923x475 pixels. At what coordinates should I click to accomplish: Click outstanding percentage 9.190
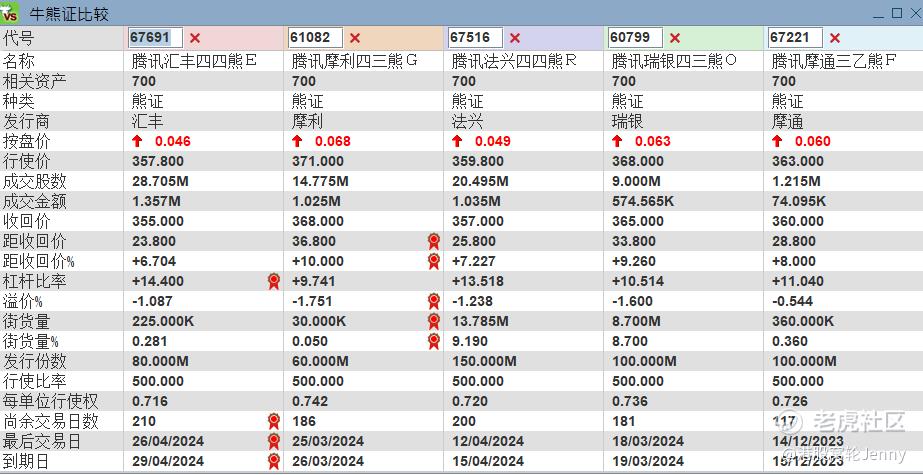[470, 341]
